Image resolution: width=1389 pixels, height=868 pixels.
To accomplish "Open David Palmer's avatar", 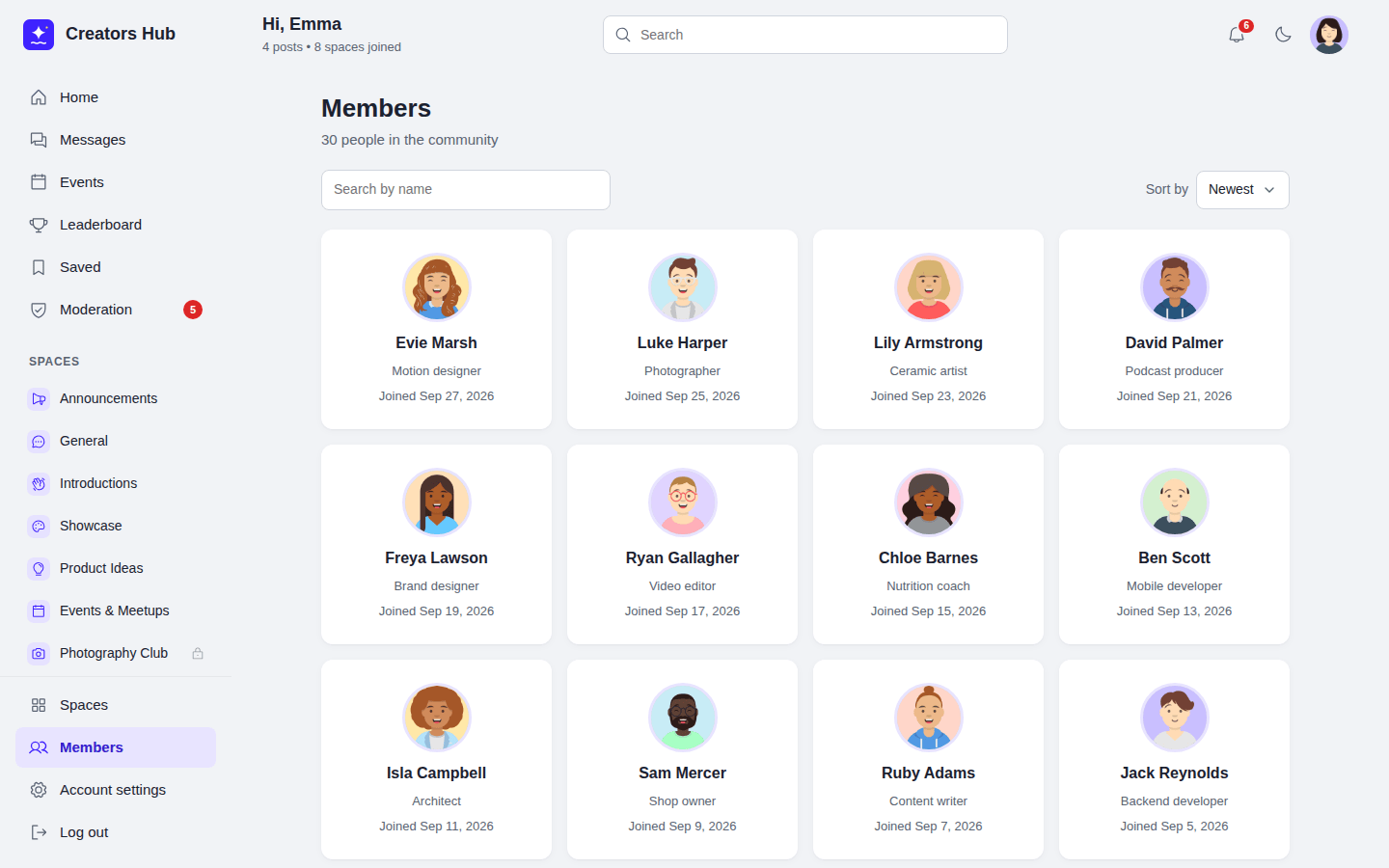I will (1175, 287).
